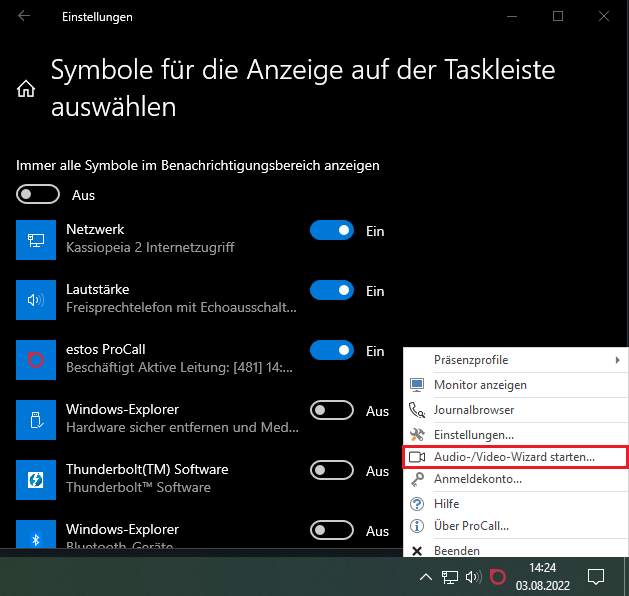
Task: Disable the Netzwerk taskbar icon toggle
Action: point(332,231)
